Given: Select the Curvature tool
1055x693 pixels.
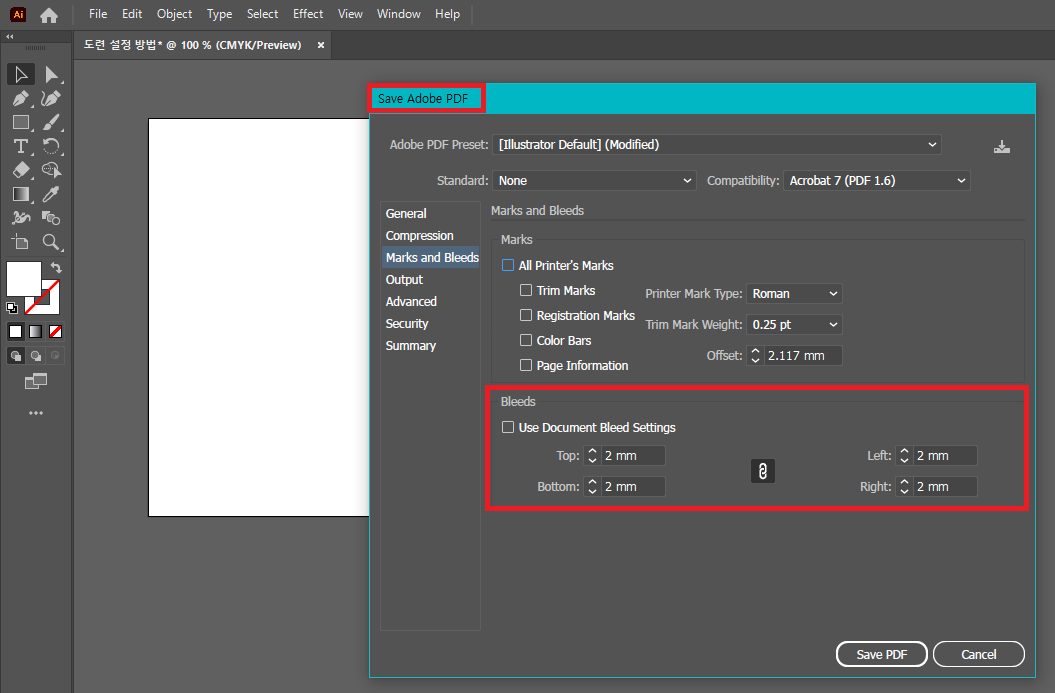Looking at the screenshot, I should (x=50, y=99).
